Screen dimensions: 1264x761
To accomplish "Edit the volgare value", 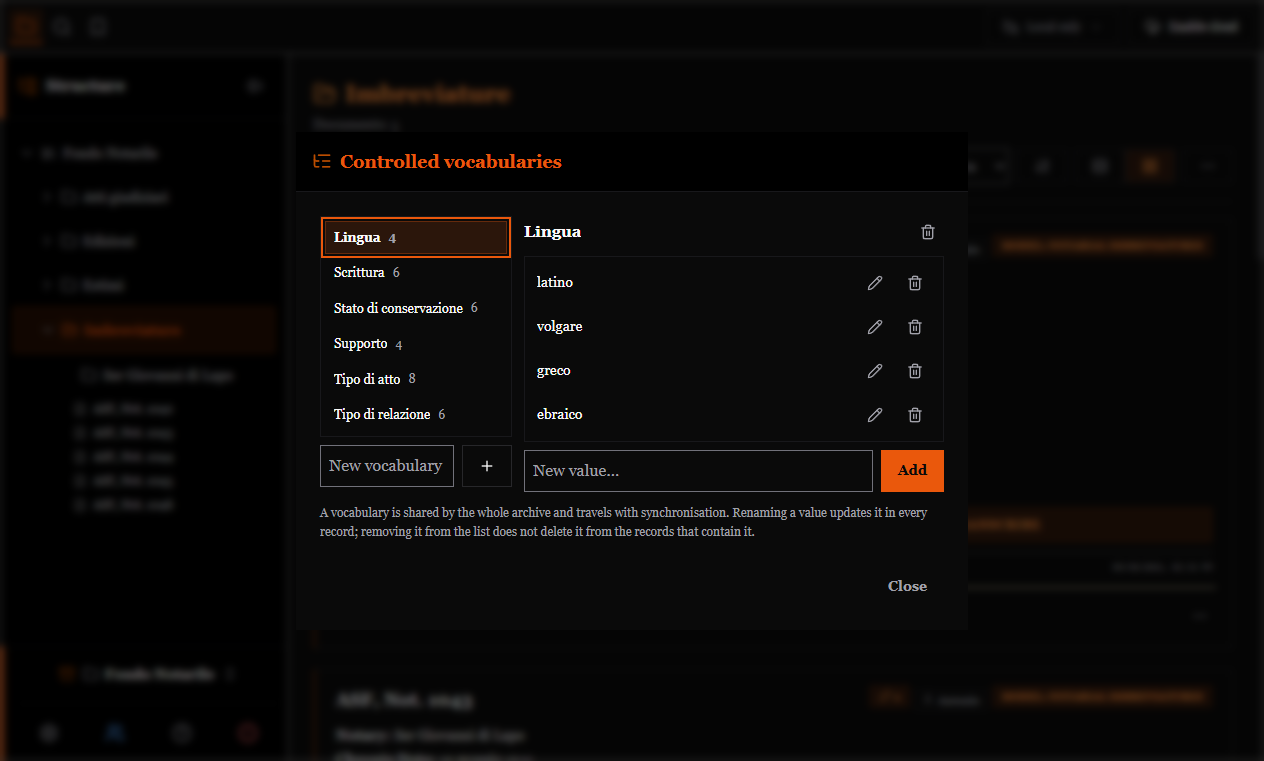I will 875,327.
